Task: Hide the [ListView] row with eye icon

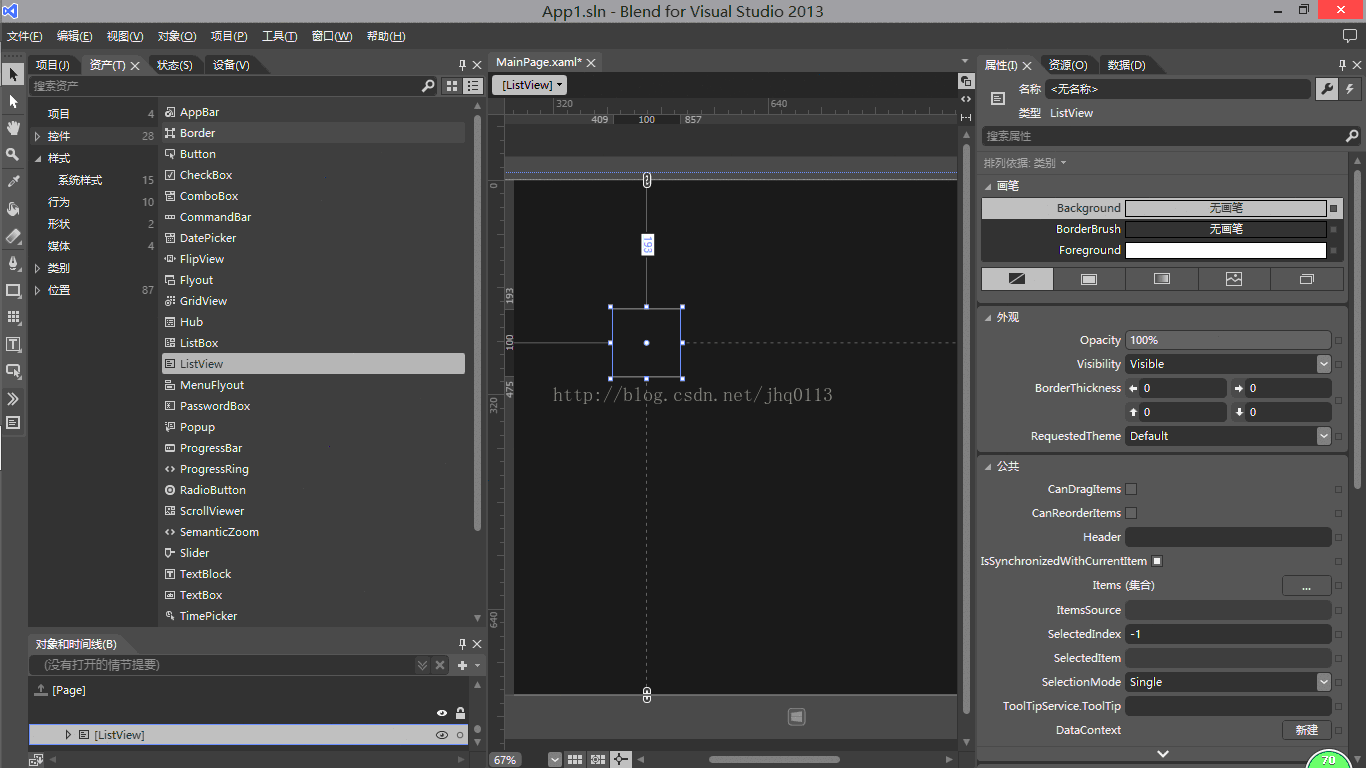Action: 441,735
